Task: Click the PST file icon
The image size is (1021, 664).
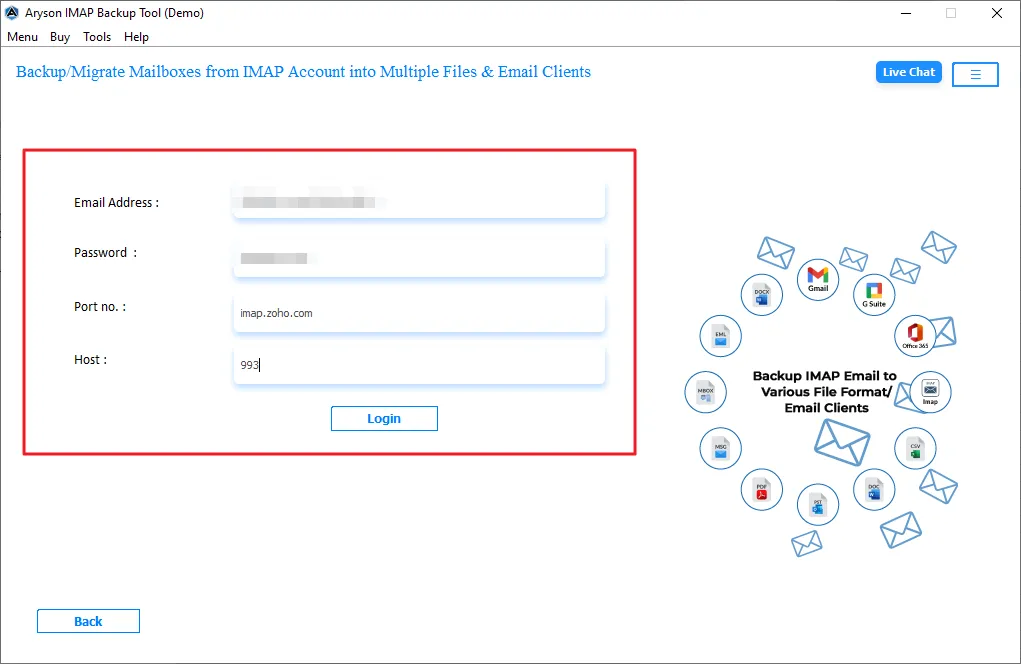Action: pyautogui.click(x=818, y=505)
